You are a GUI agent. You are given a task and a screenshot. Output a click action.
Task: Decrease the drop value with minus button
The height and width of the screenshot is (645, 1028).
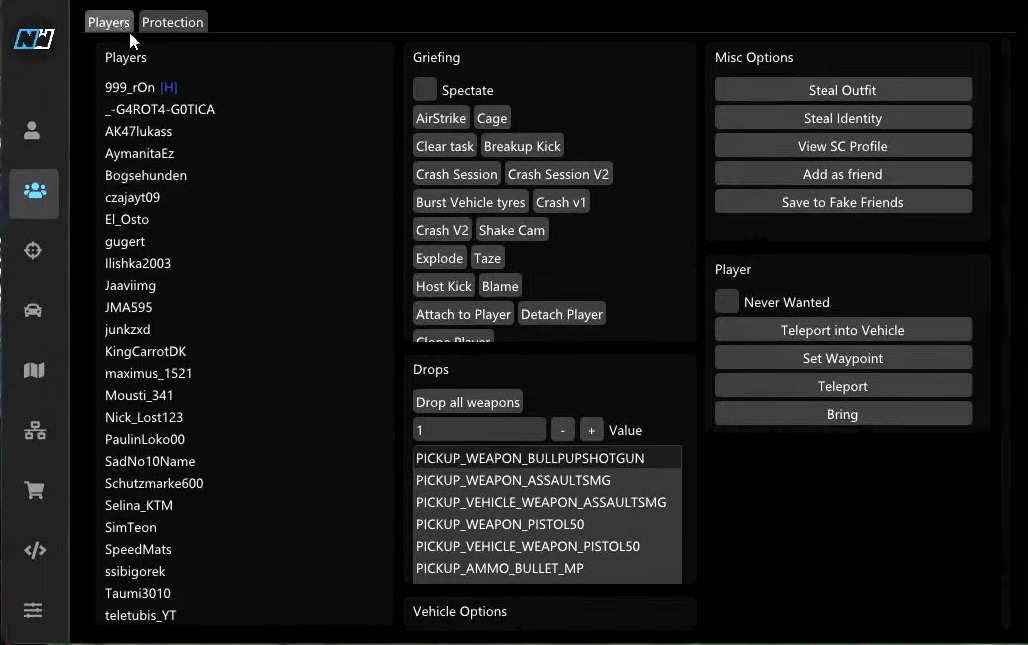coord(562,430)
